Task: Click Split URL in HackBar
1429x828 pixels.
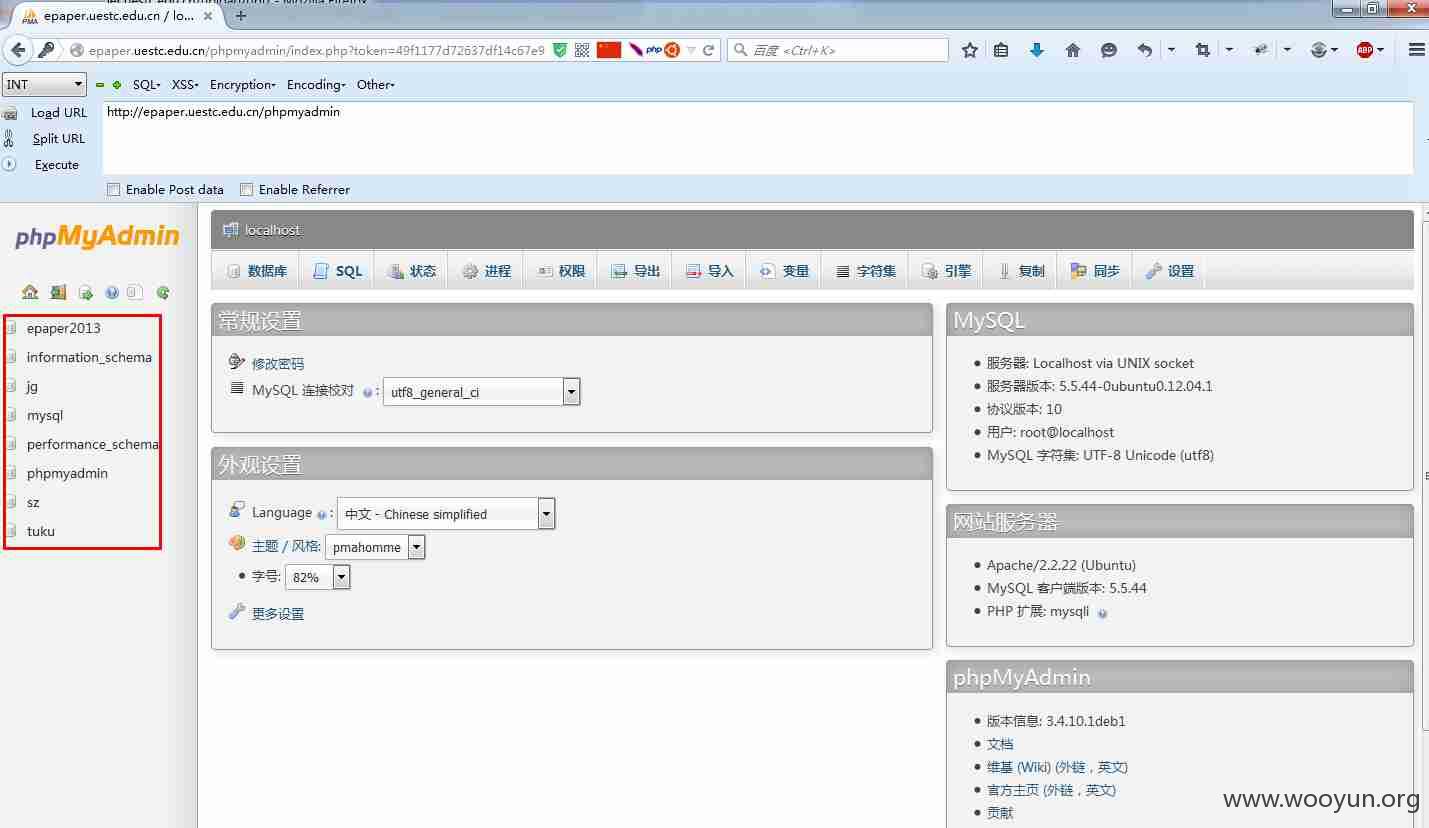Action: point(59,139)
